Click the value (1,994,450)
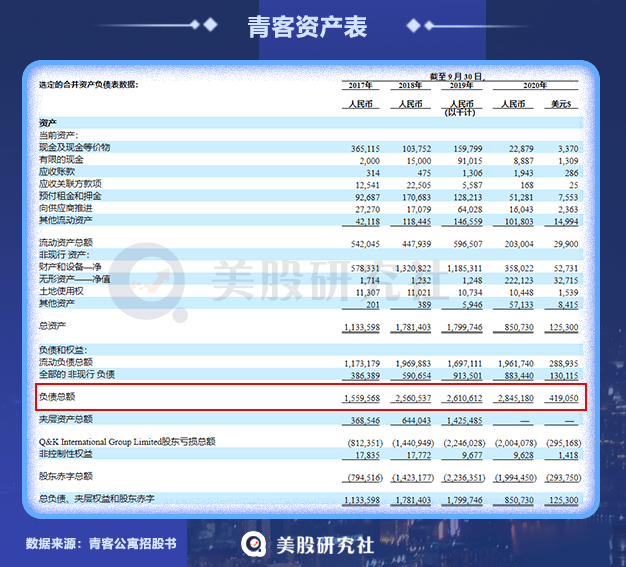 click(x=516, y=478)
